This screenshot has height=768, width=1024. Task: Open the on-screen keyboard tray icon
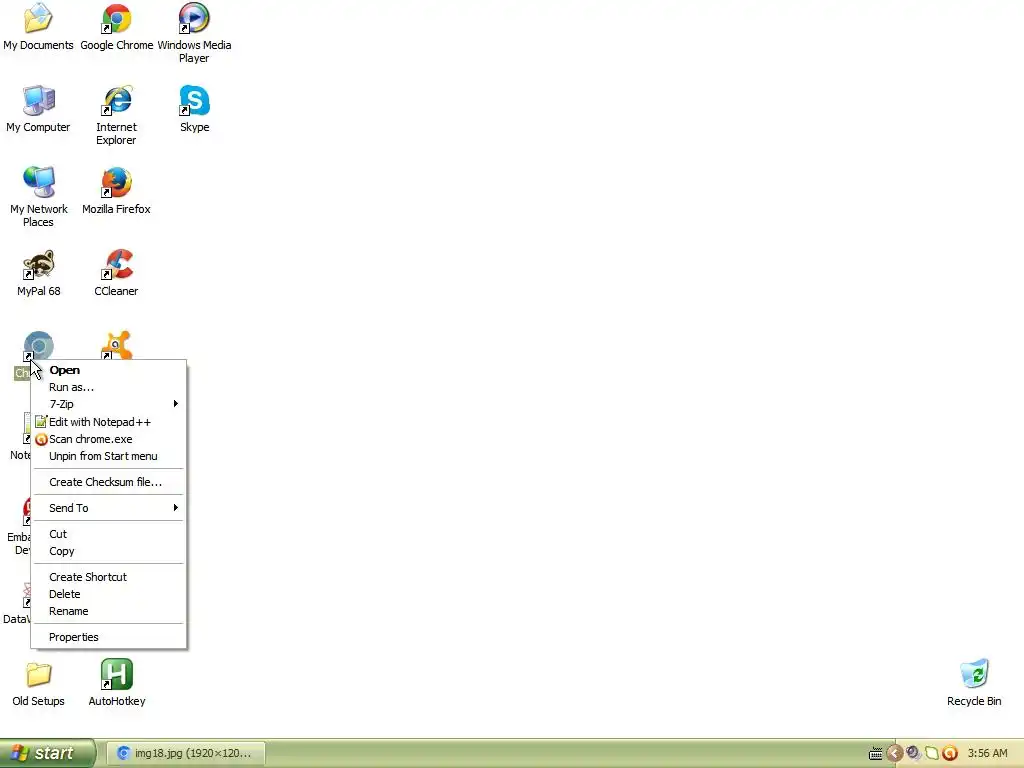pos(875,754)
